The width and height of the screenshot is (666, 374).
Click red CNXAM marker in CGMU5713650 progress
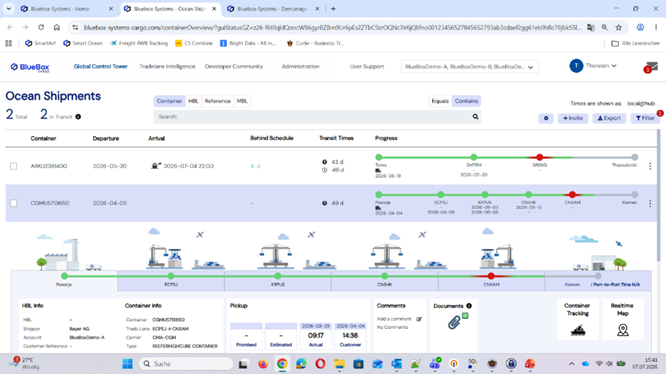click(x=572, y=194)
